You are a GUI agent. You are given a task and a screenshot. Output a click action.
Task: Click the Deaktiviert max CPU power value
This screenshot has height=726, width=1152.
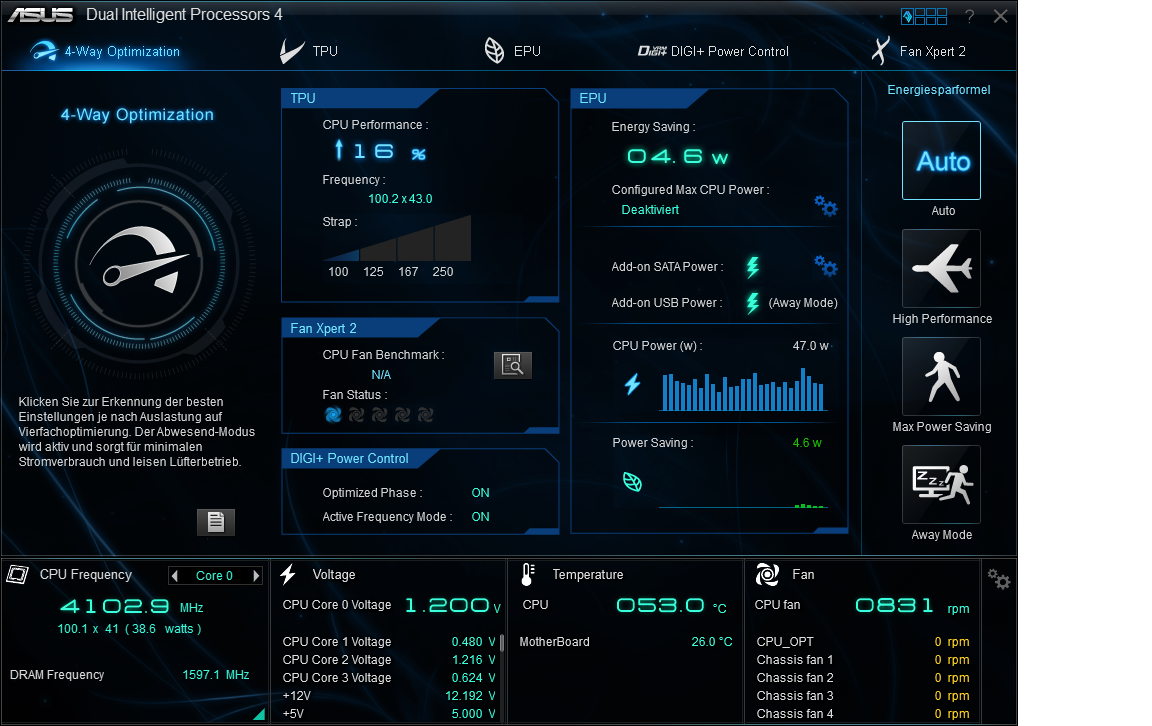click(650, 210)
